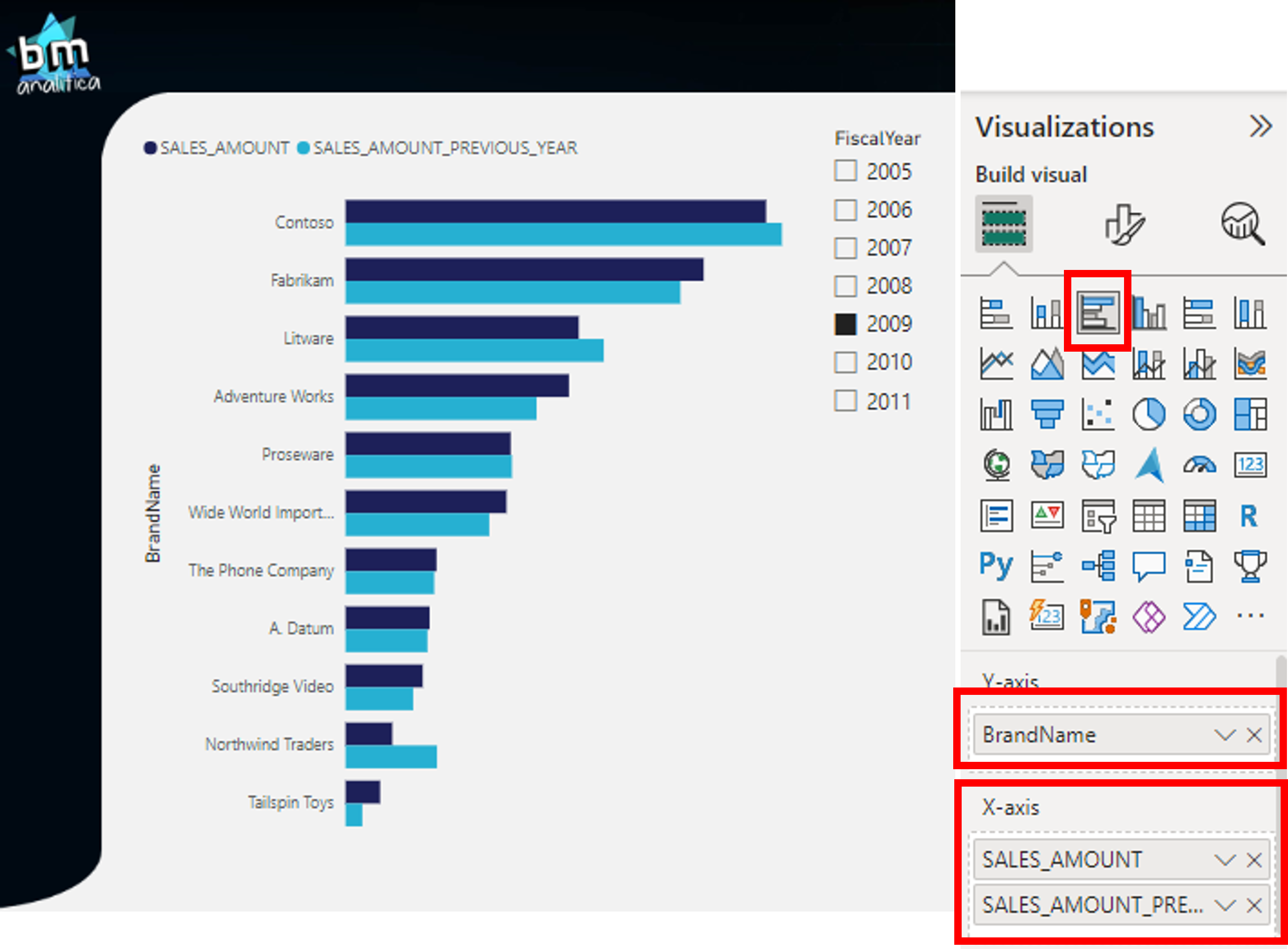Click the Northwind Traders brand label
Image resolution: width=1288 pixels, height=949 pixels.
[x=269, y=744]
